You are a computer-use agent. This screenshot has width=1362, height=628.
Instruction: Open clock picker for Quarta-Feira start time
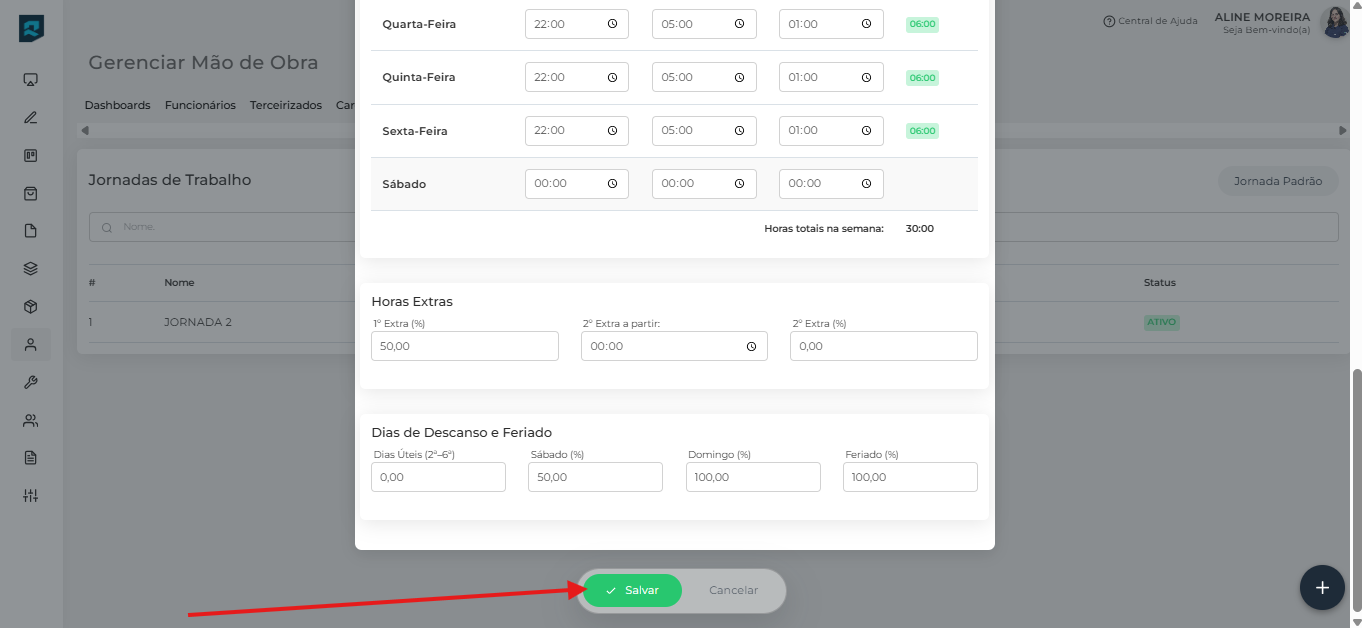click(612, 24)
